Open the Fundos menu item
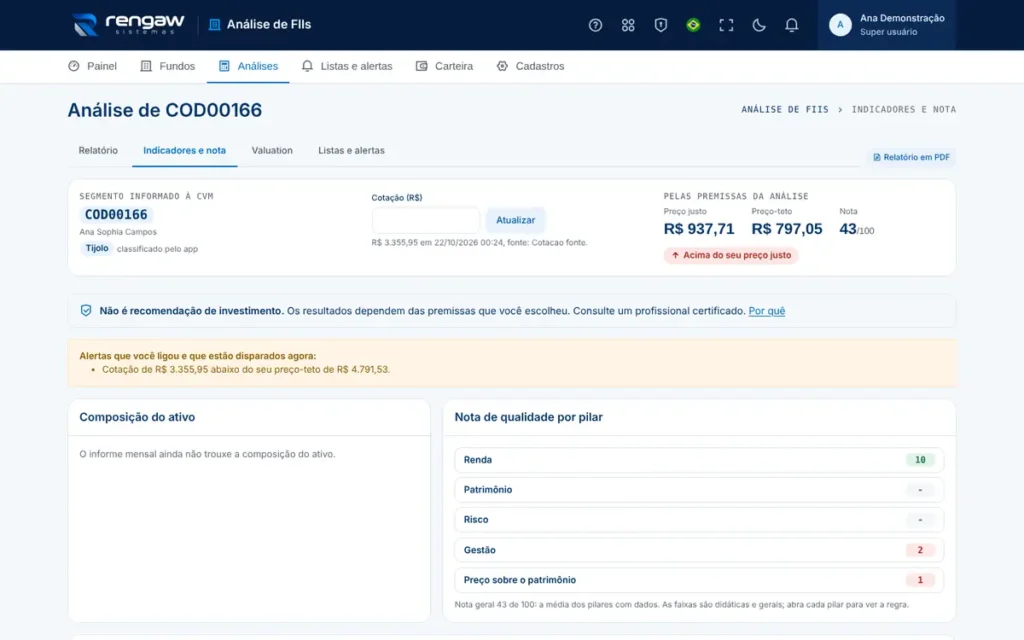The width and height of the screenshot is (1024, 640). tap(168, 66)
